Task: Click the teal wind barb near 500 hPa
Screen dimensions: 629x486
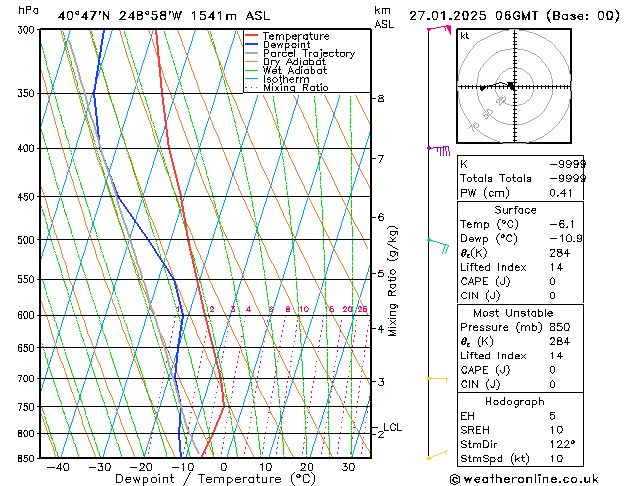Action: pos(439,243)
